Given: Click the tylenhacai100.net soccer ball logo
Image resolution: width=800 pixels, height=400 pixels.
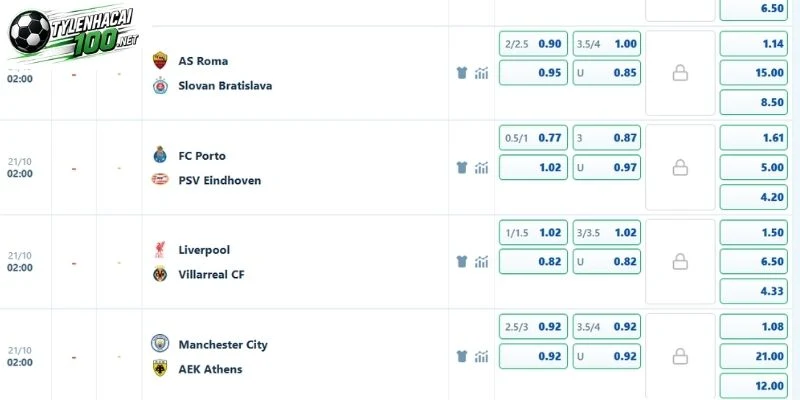Looking at the screenshot, I should [30, 32].
